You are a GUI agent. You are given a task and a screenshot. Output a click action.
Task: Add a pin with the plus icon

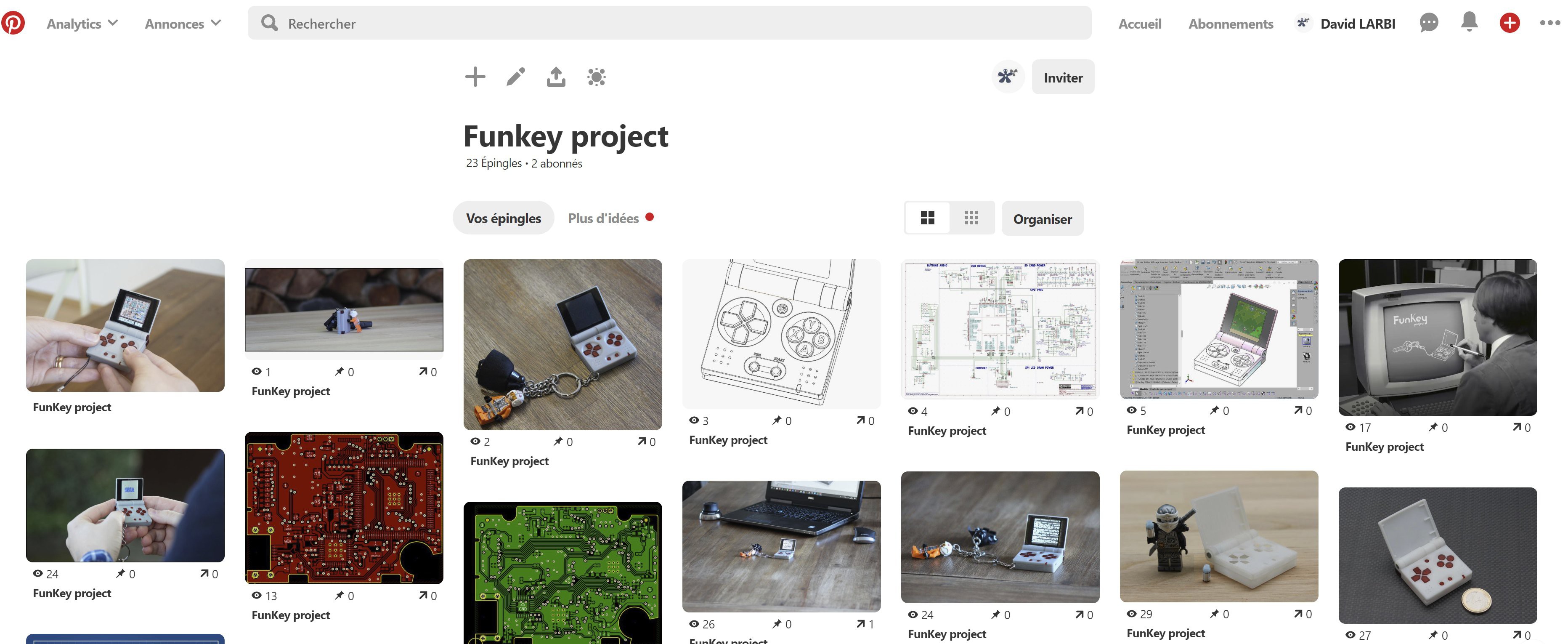[x=475, y=77]
